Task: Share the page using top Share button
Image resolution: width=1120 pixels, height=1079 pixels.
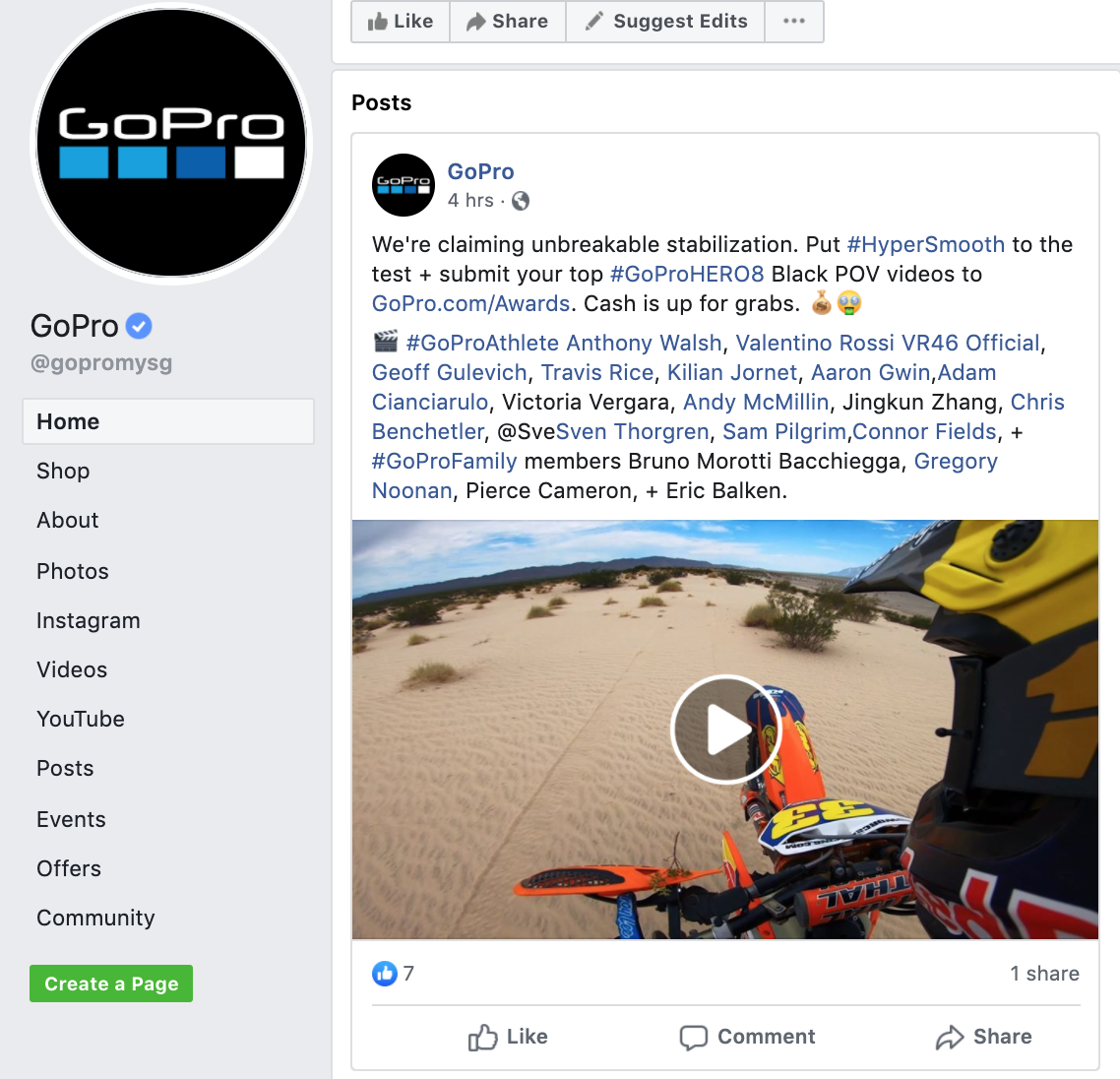Action: pos(508,22)
